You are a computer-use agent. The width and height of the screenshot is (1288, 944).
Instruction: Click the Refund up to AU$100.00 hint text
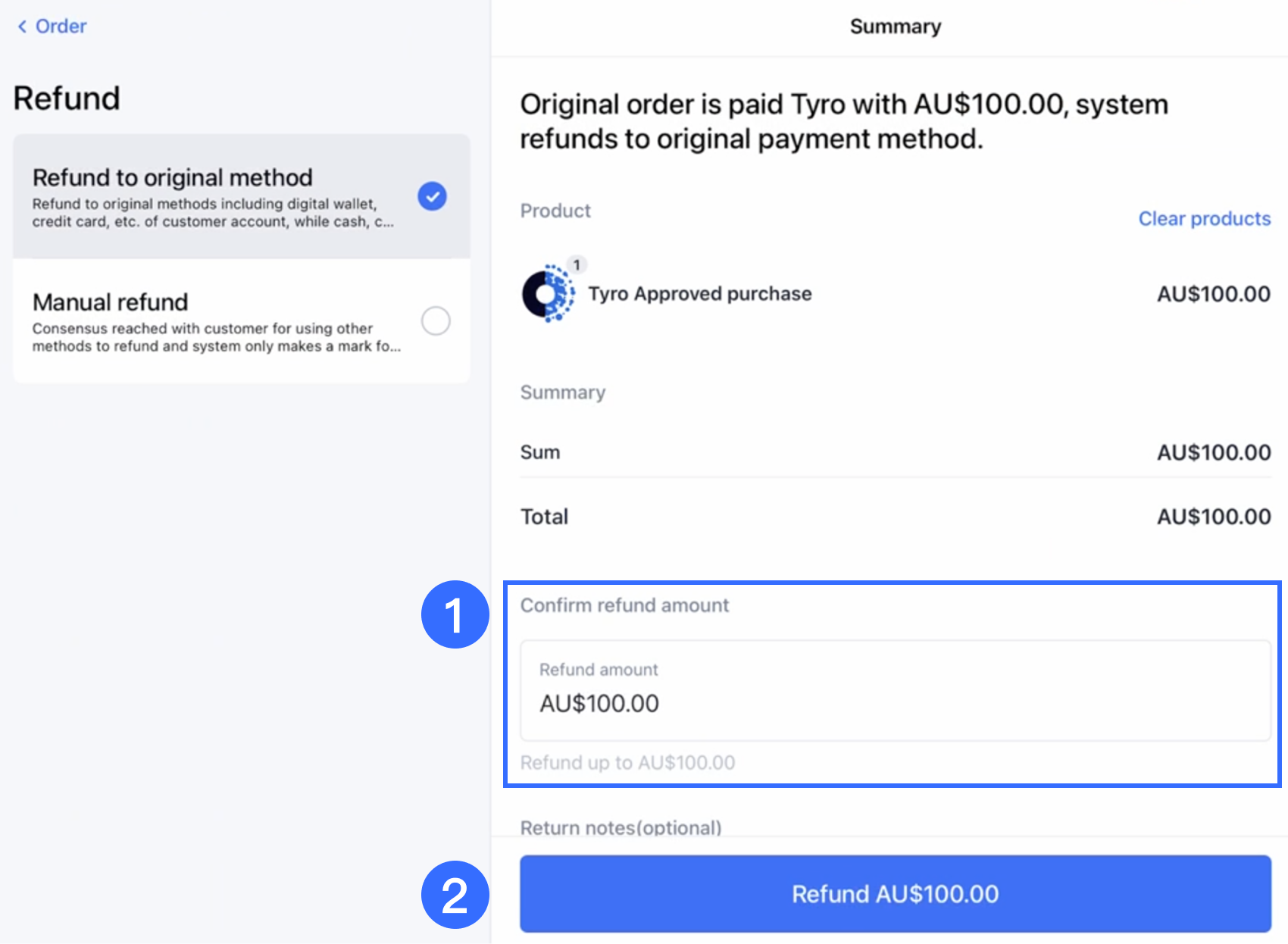click(627, 762)
